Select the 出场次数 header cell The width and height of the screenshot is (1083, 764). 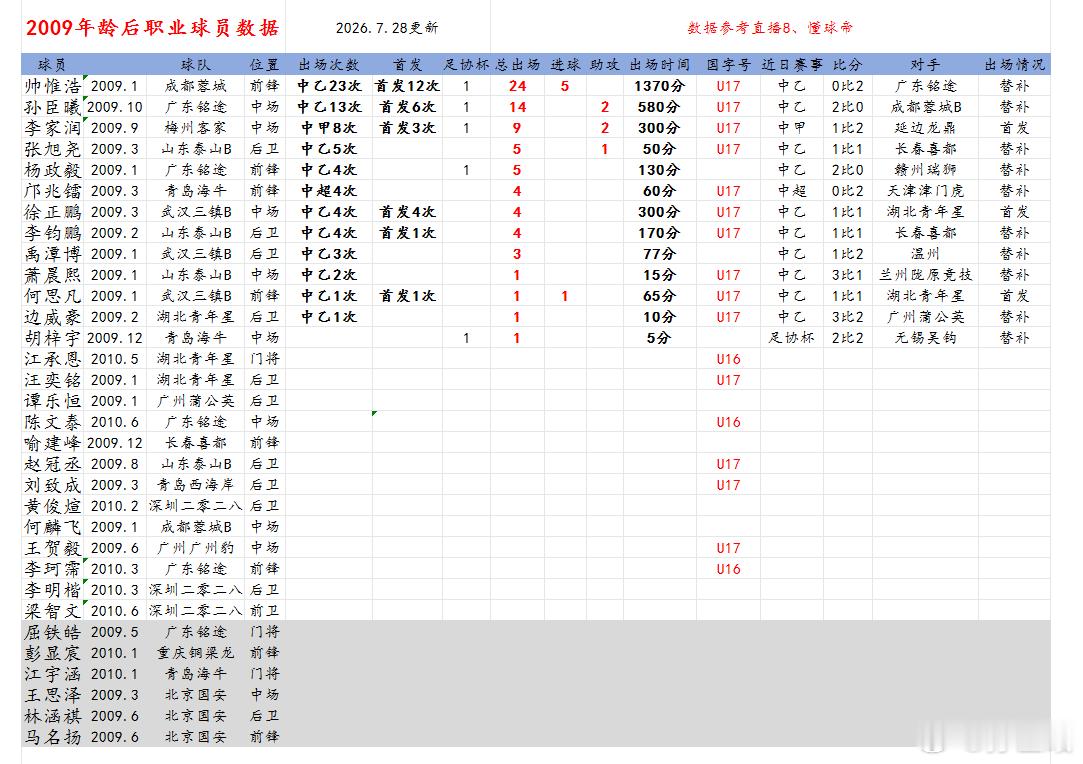click(x=329, y=65)
